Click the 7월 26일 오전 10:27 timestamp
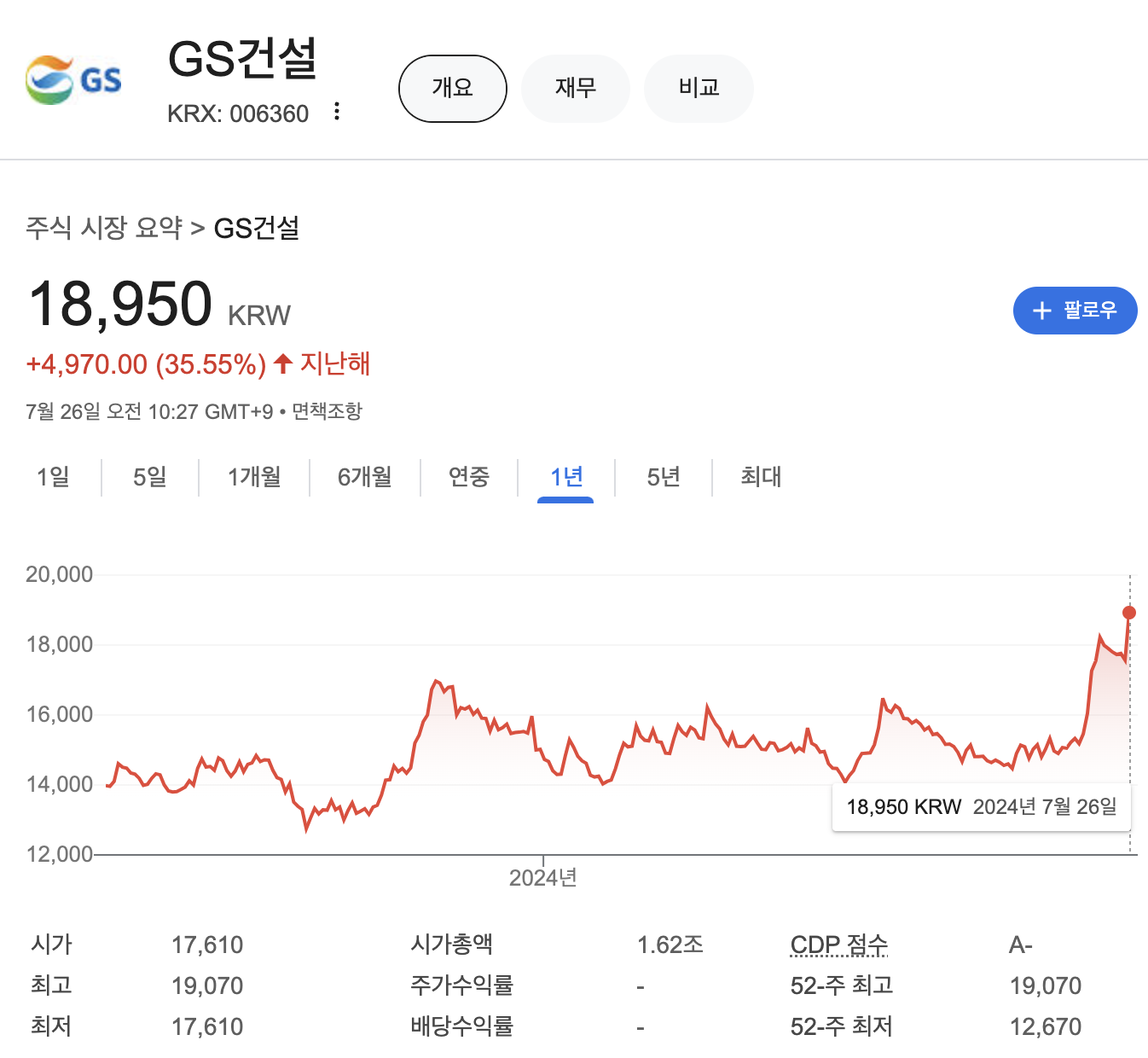The width and height of the screenshot is (1148, 1058). tap(149, 411)
